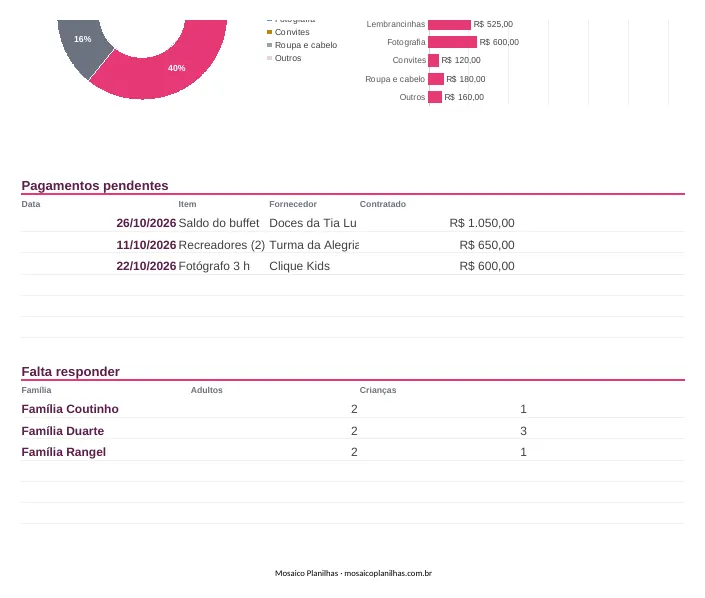
Task: Select the date 11/10/2026
Action: click(146, 245)
